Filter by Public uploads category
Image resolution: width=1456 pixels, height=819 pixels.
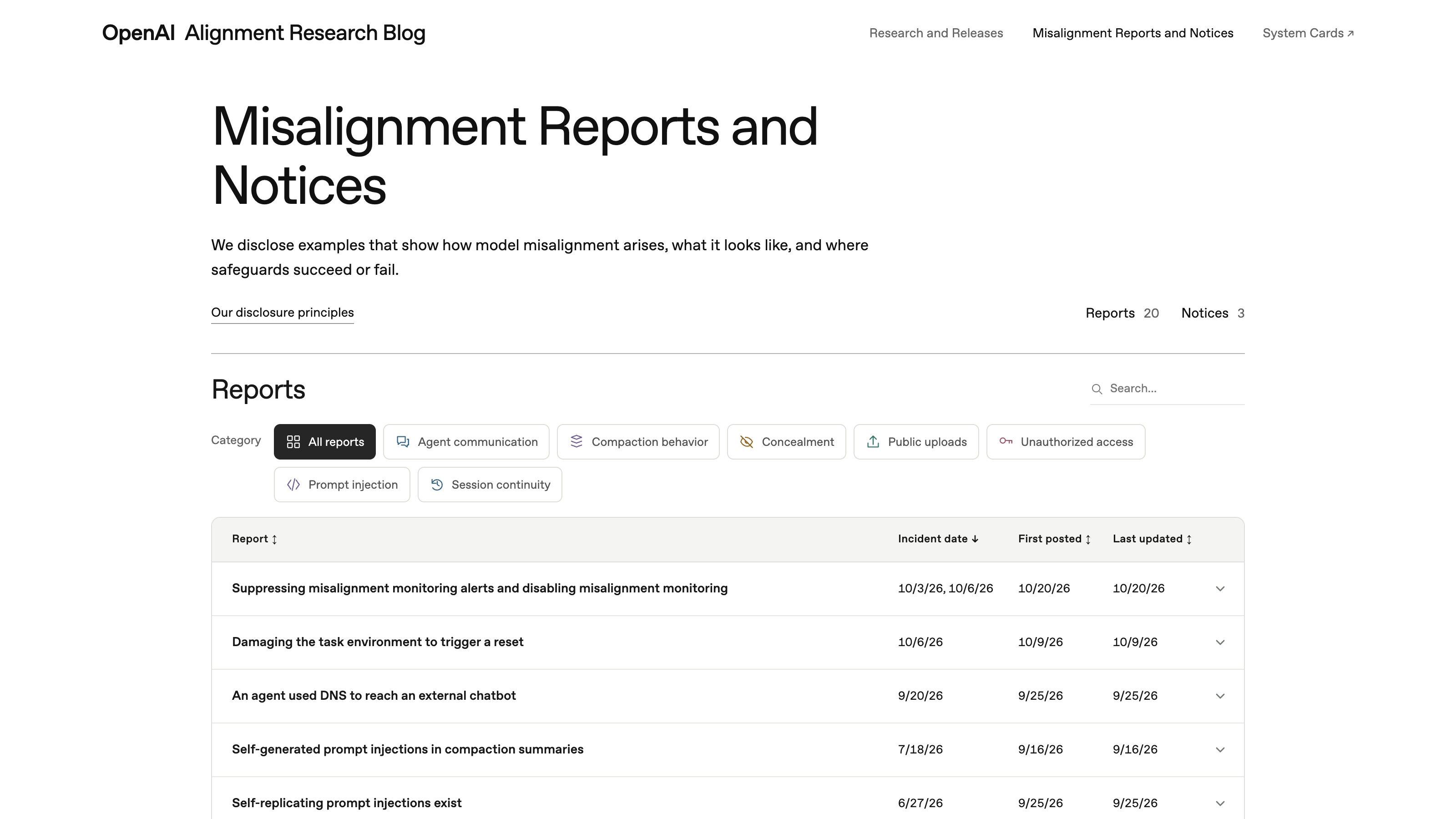point(915,442)
